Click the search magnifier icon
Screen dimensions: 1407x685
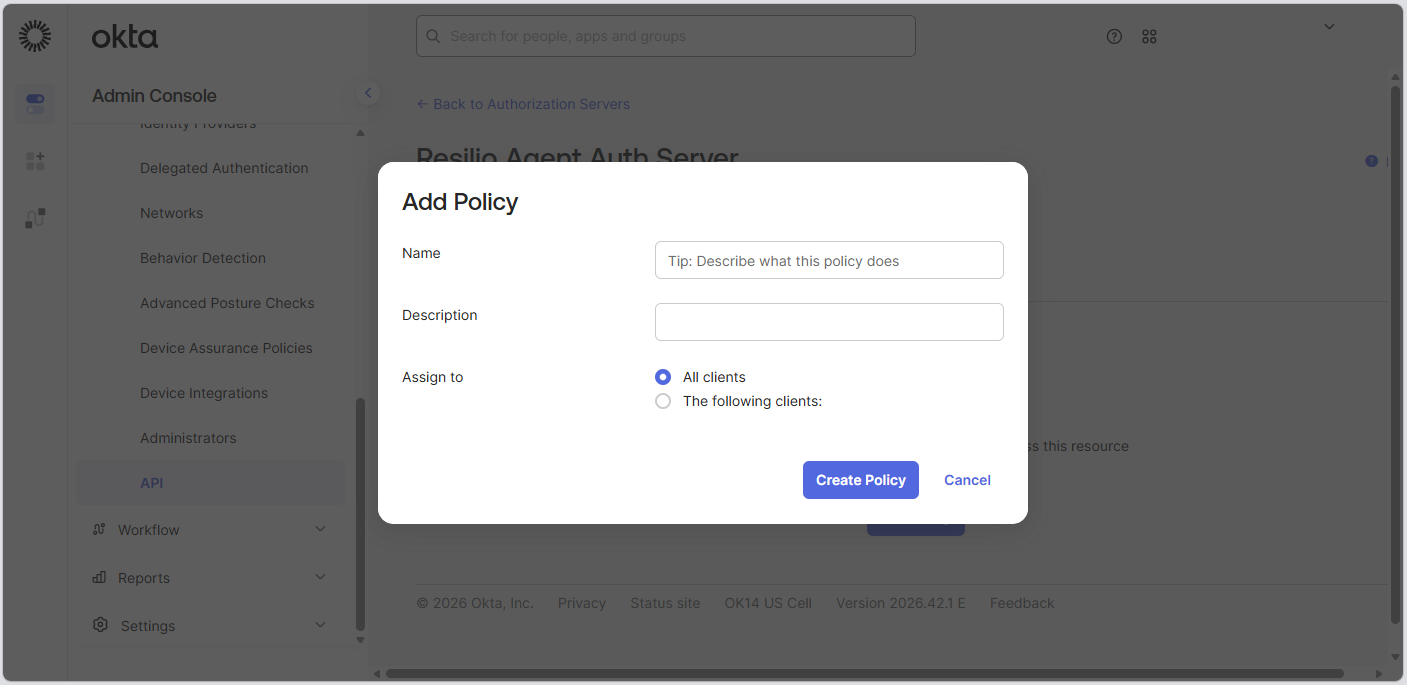[x=433, y=36]
